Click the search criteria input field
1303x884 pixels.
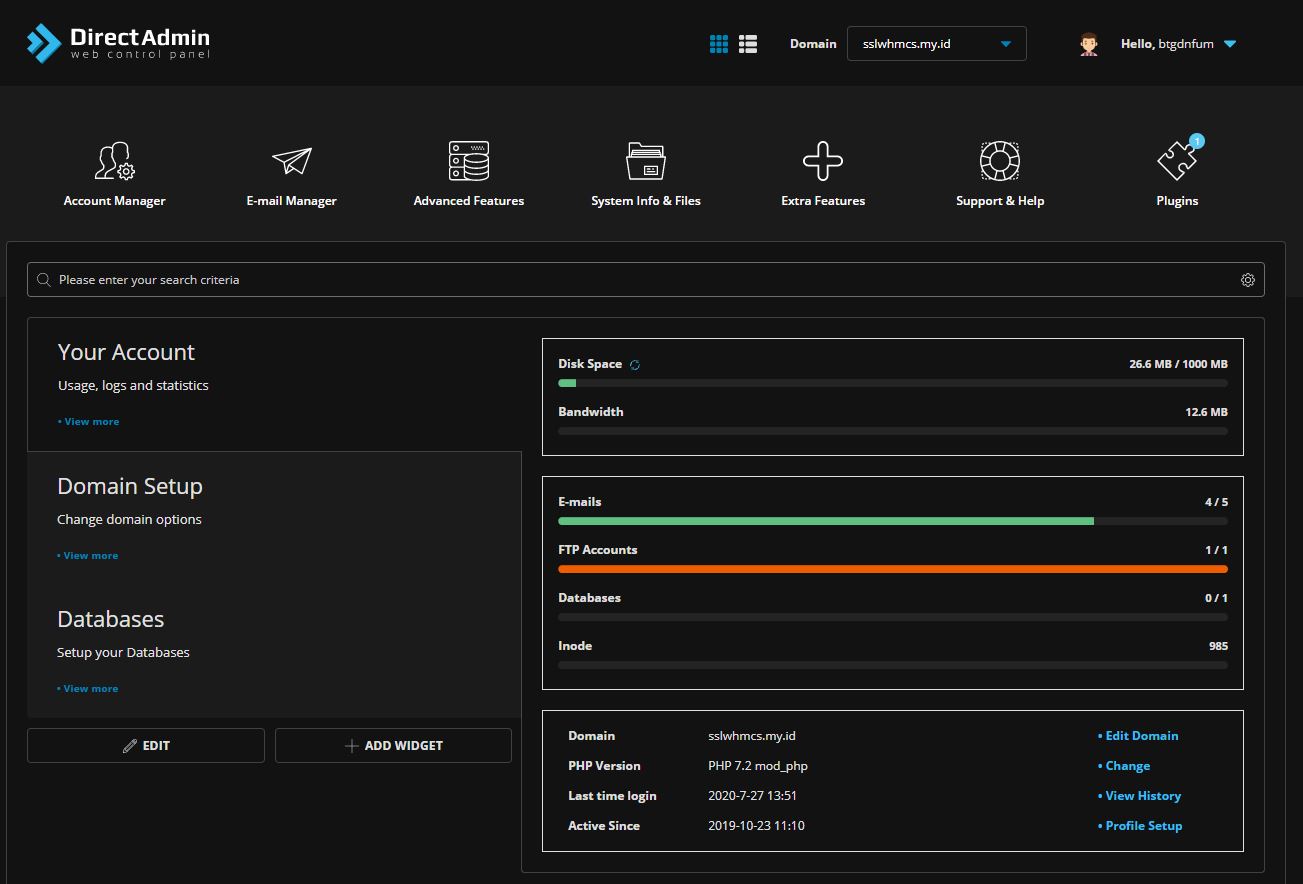[646, 280]
